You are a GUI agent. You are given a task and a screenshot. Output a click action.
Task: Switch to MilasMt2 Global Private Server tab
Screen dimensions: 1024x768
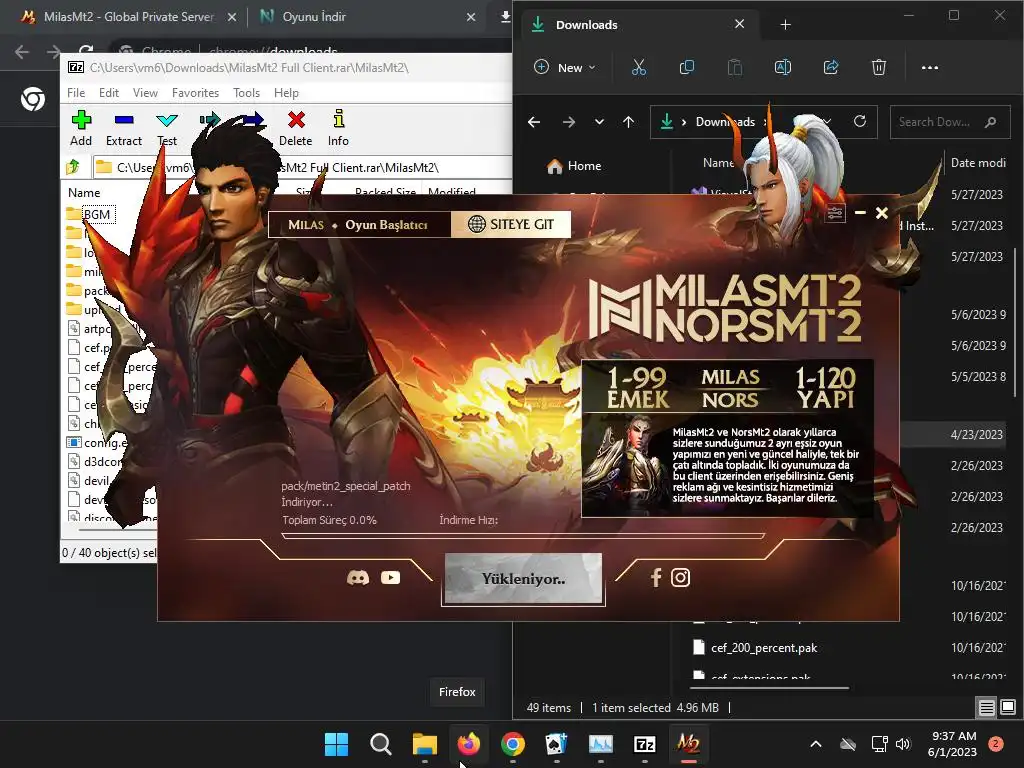pyautogui.click(x=128, y=17)
